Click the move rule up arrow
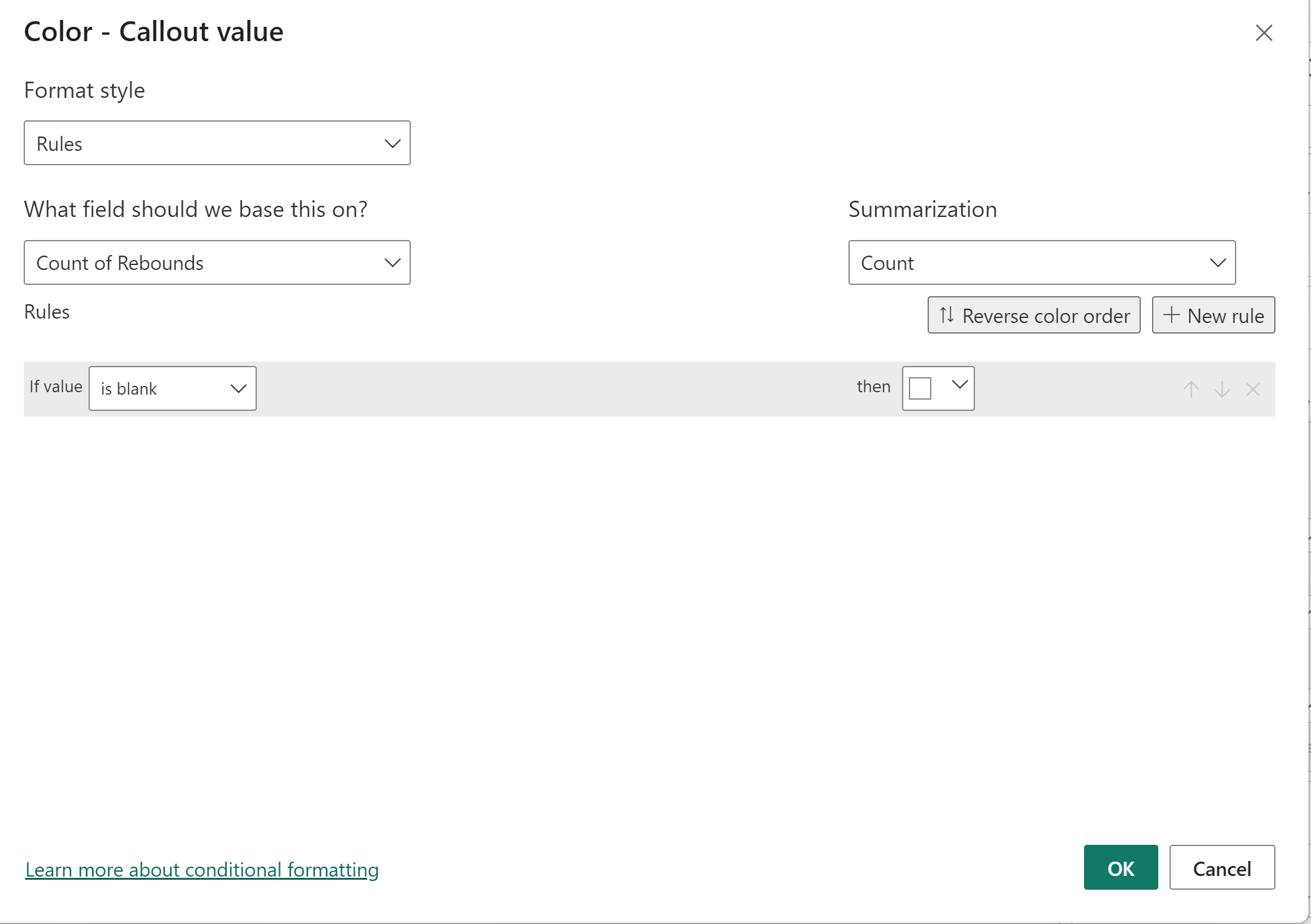The width and height of the screenshot is (1311, 924). pyautogui.click(x=1191, y=390)
